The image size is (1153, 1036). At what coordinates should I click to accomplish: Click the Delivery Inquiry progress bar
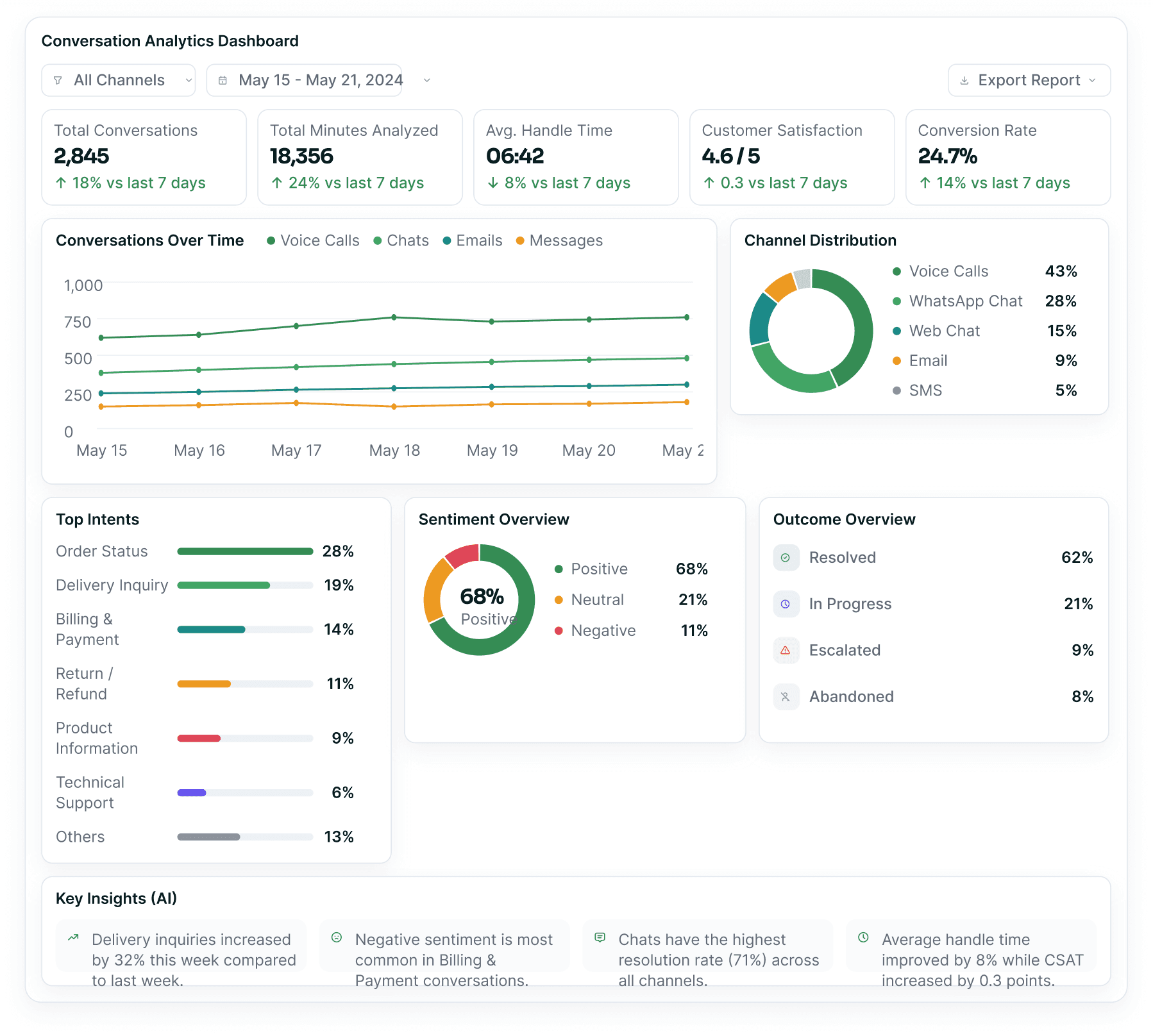tap(245, 585)
